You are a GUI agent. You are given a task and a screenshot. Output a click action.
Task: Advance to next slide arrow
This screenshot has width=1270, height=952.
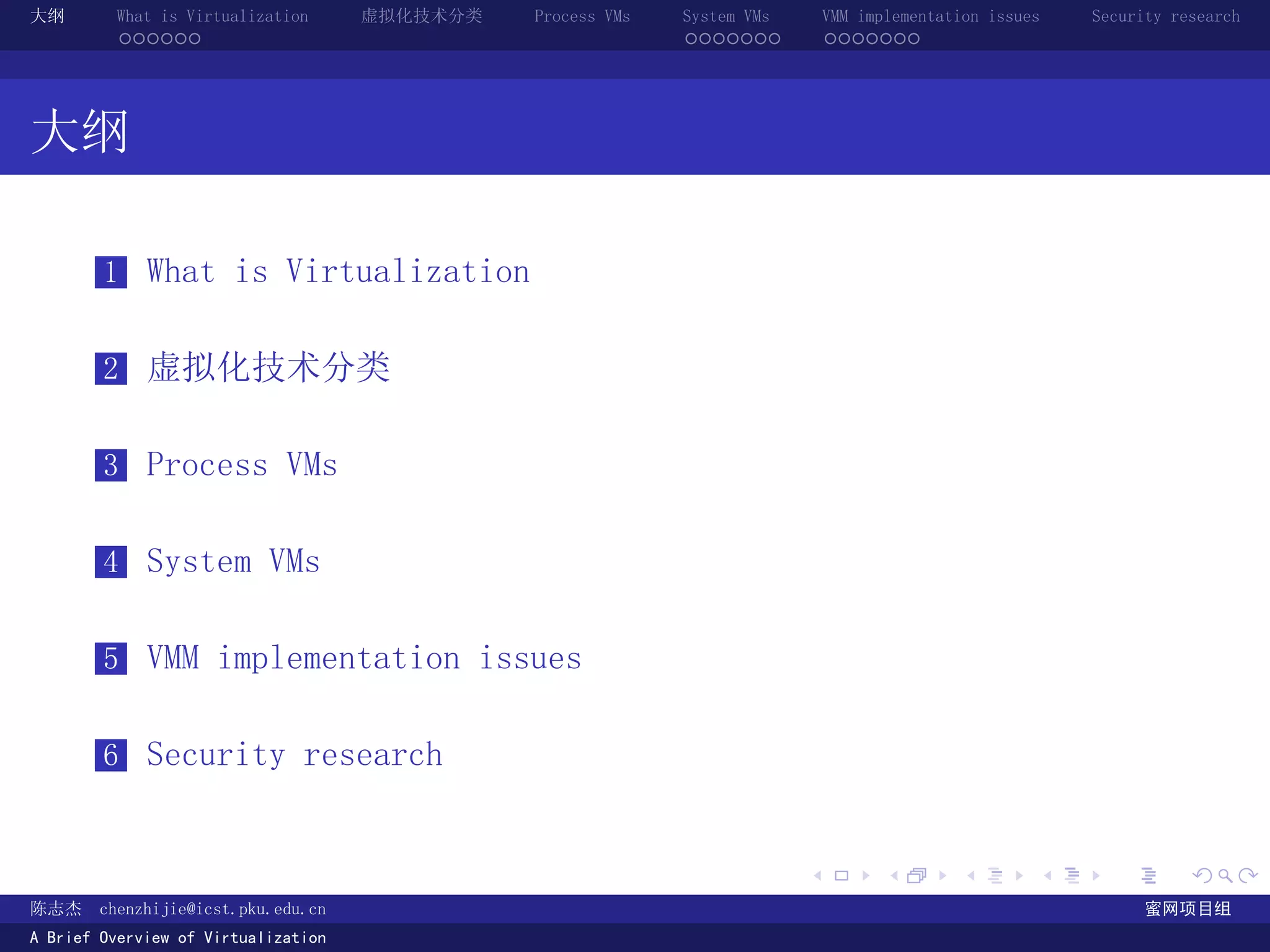coord(866,875)
